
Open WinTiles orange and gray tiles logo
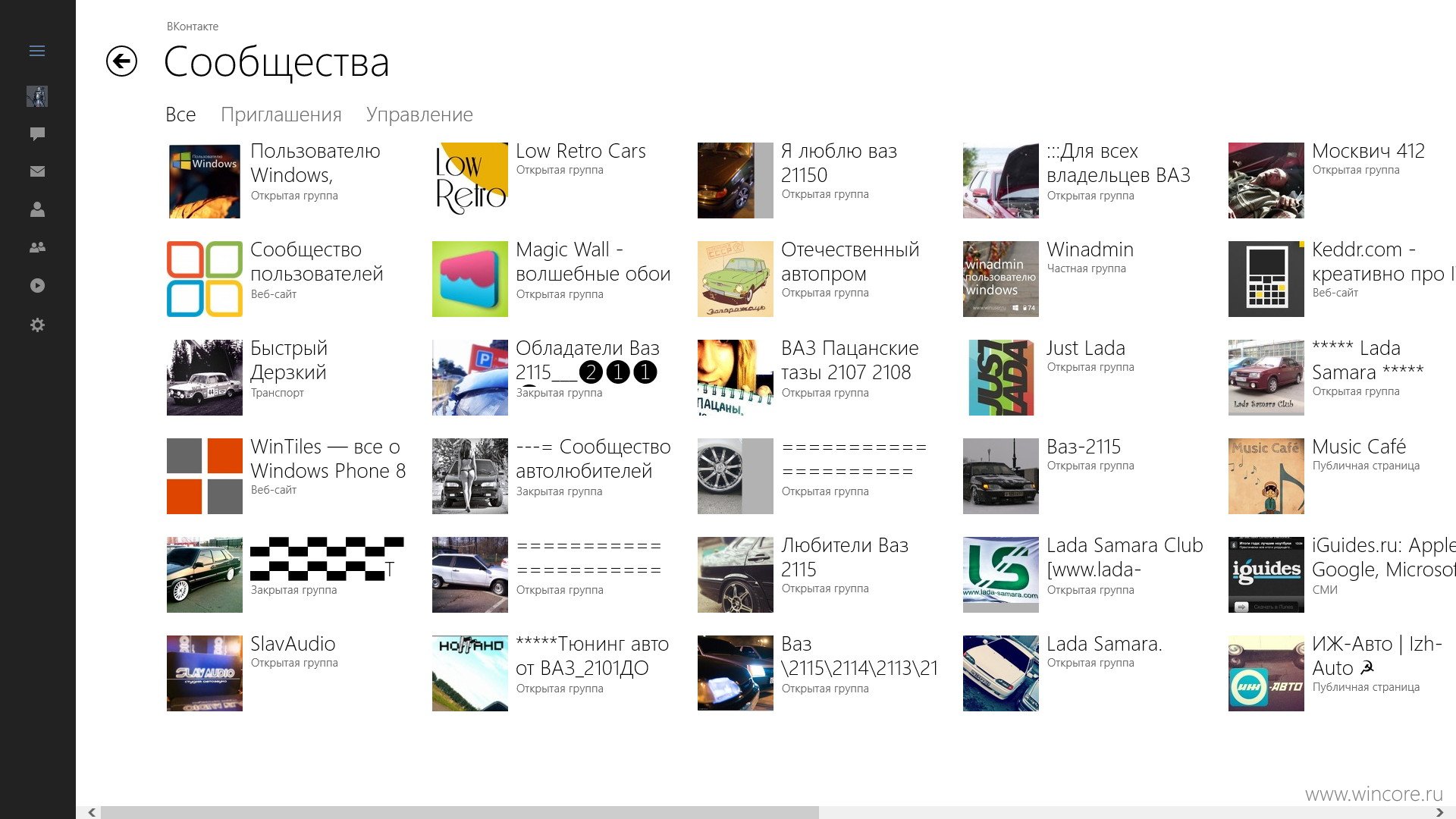205,476
